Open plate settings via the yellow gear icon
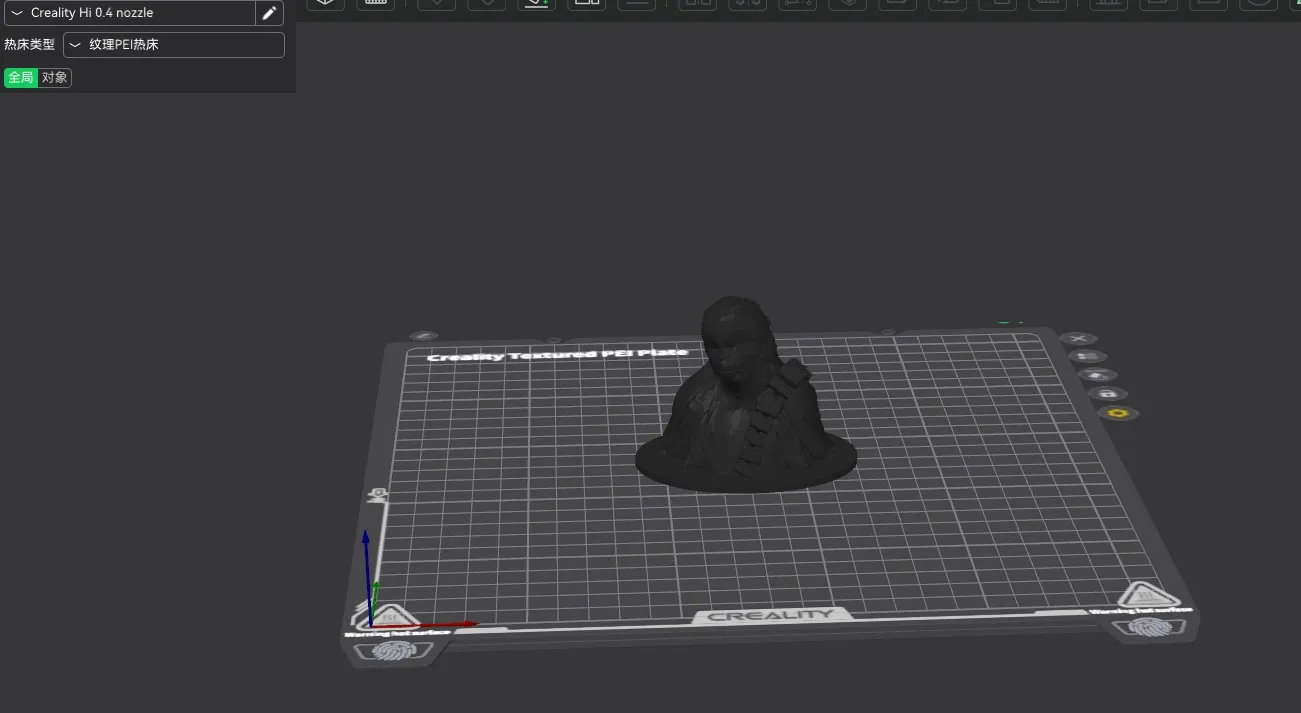 point(1118,413)
